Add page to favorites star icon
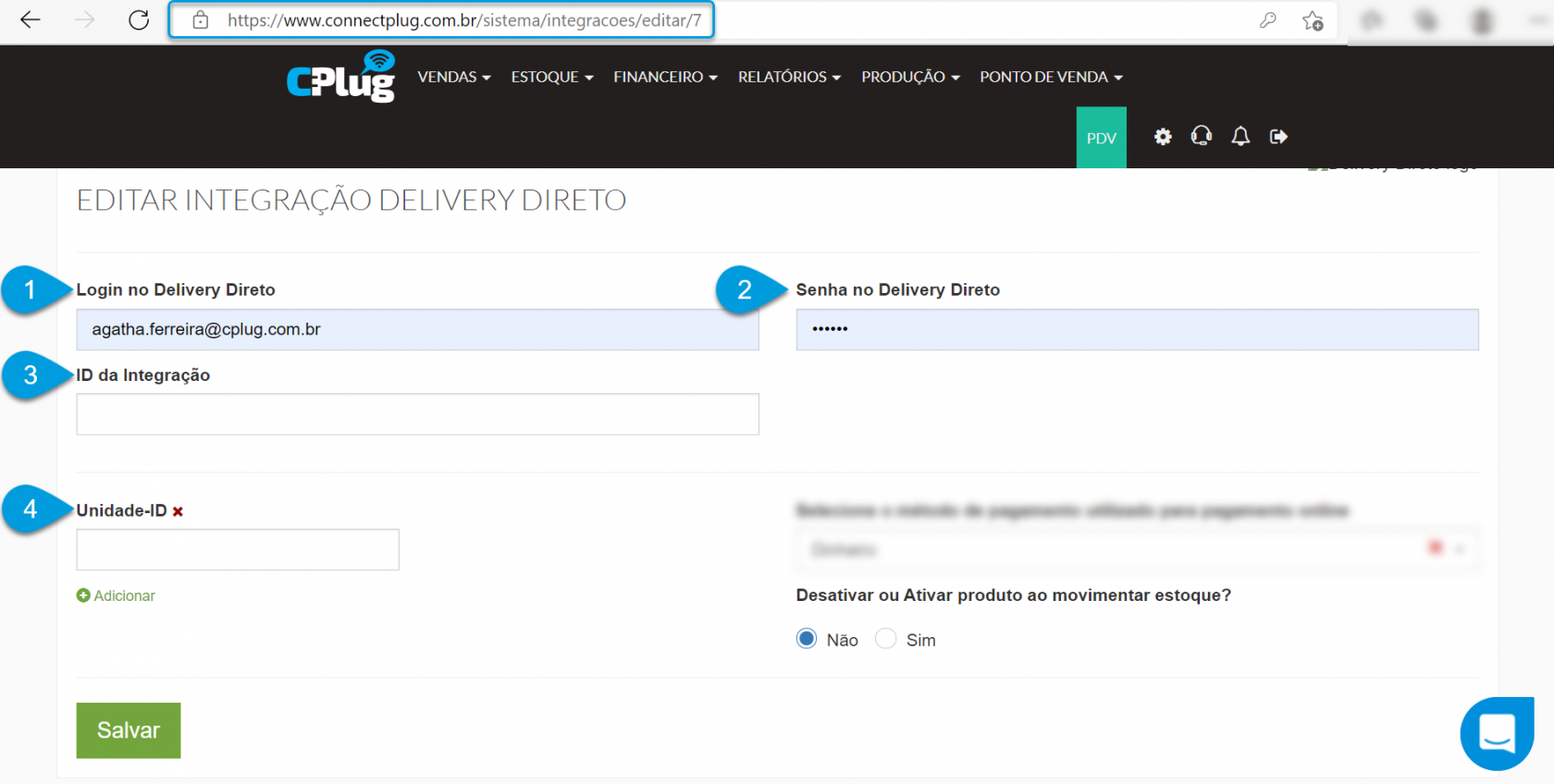This screenshot has width=1554, height=784. 1313,20
